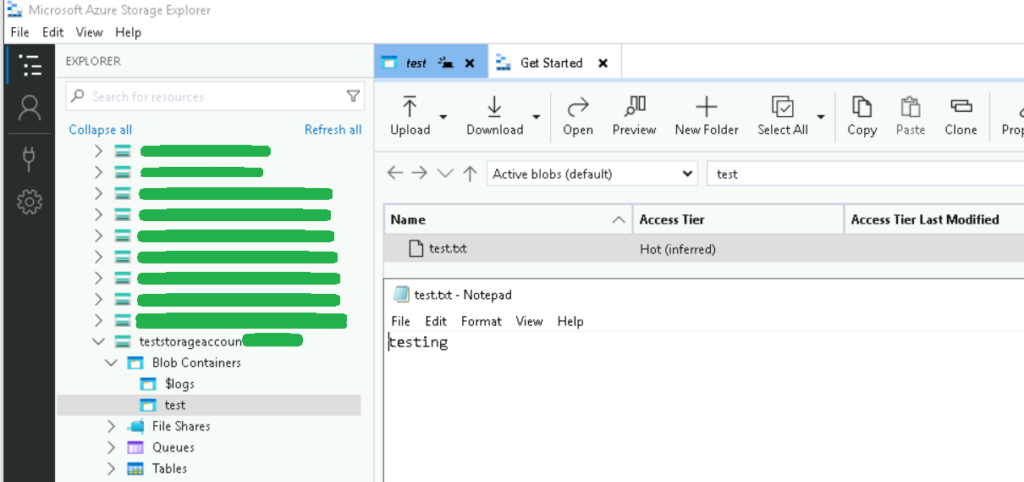This screenshot has width=1024, height=482.
Task: Click the Refresh all link
Action: pyautogui.click(x=333, y=130)
